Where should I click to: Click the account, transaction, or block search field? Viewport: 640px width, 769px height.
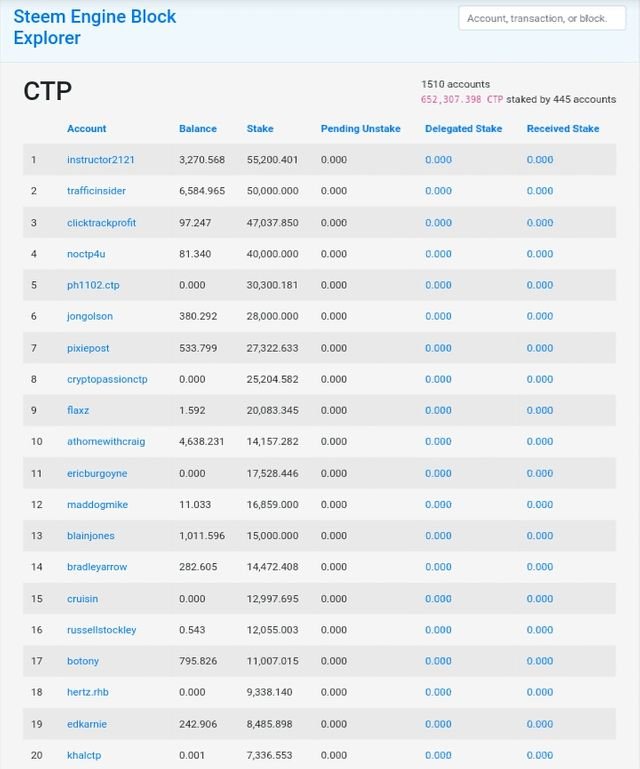point(541,18)
